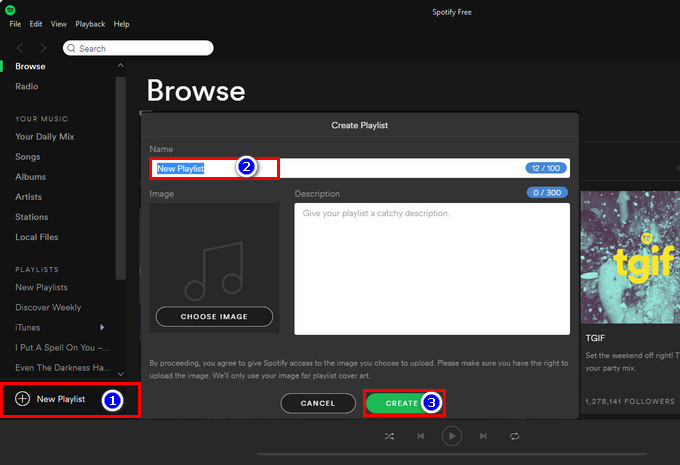Skip to the previous track
The width and height of the screenshot is (680, 465).
[421, 436]
